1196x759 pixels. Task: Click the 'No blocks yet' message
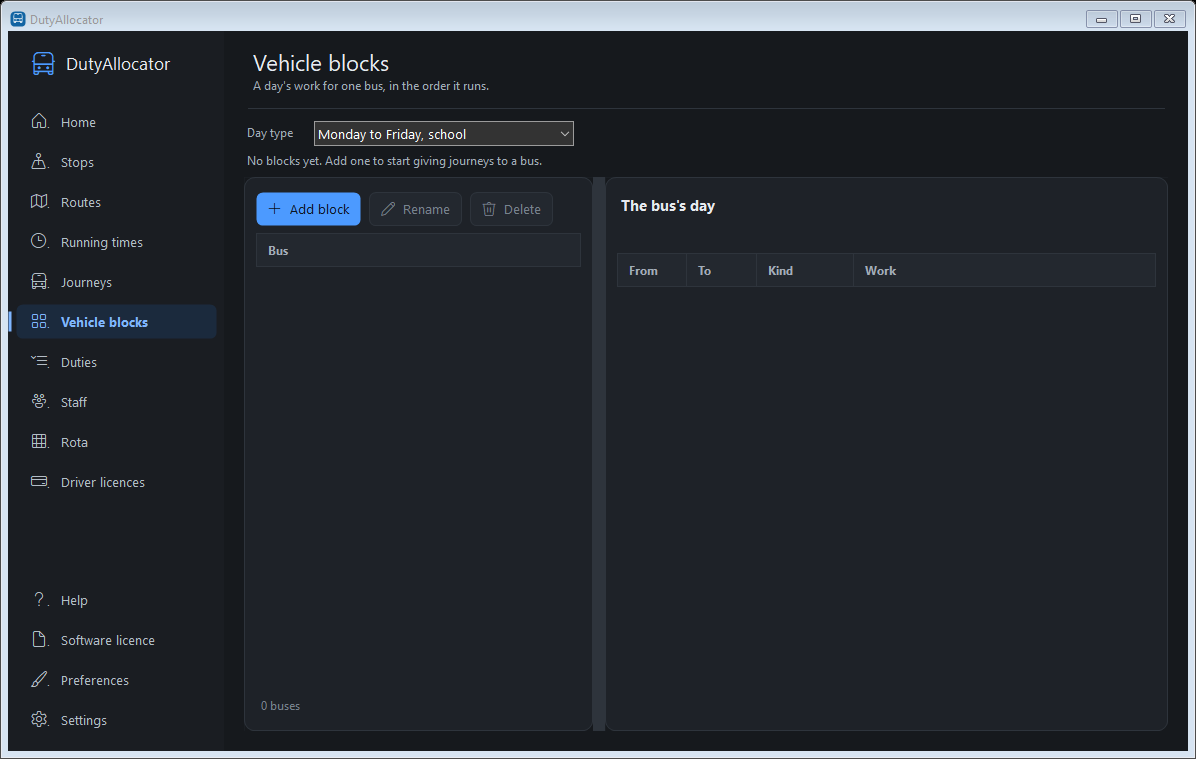[x=394, y=161]
